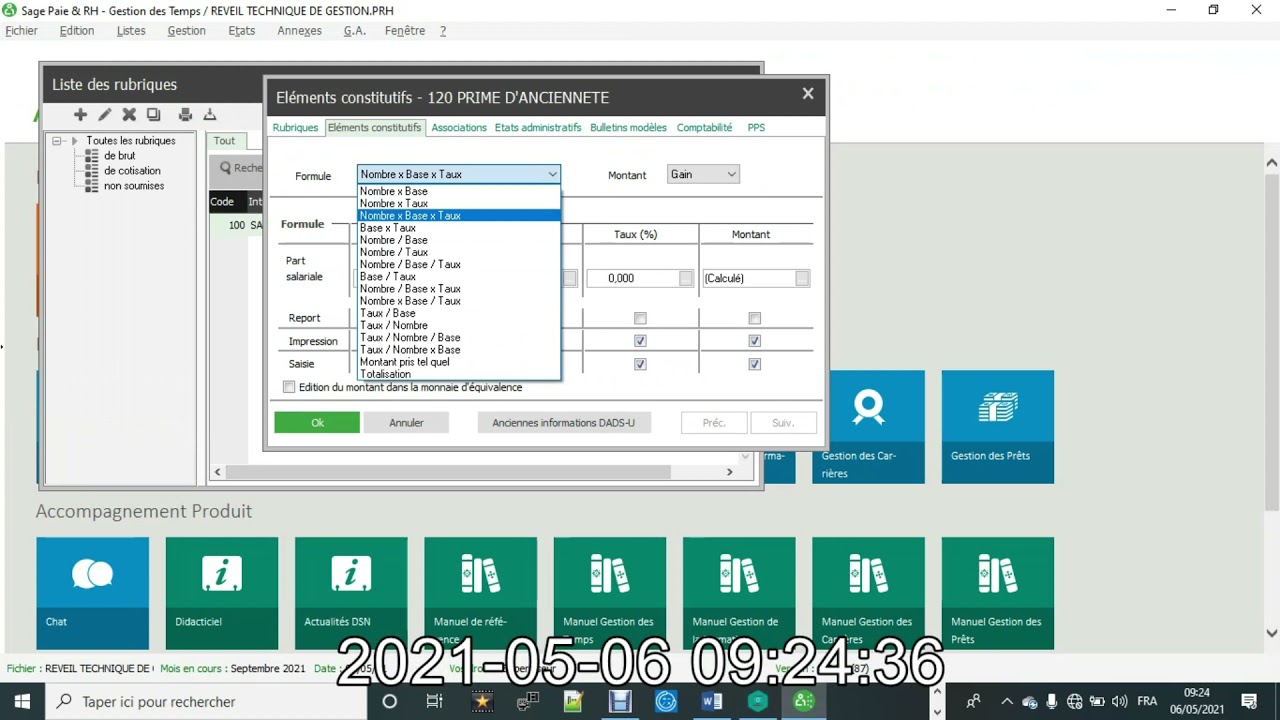1280x720 pixels.
Task: Uncheck Impression for the Taux (%) column
Action: point(640,341)
